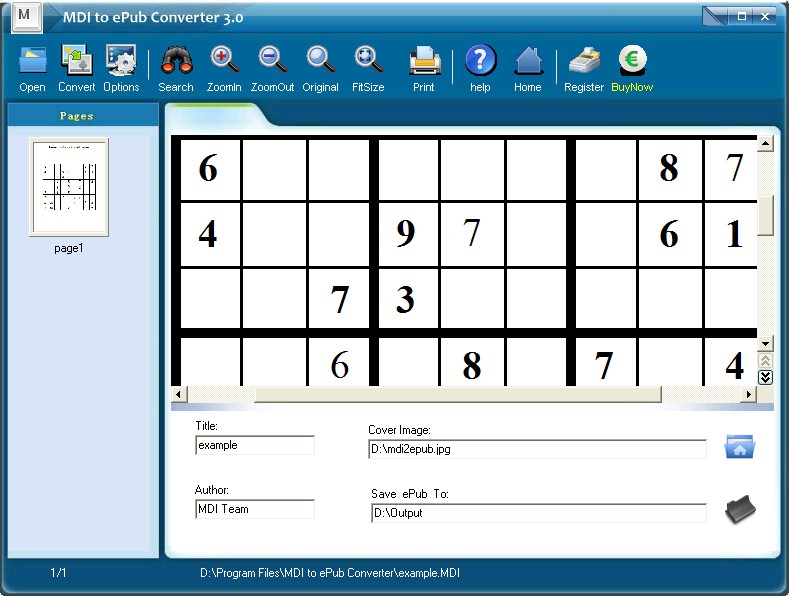Print the document with the Print icon
This screenshot has height=596, width=789.
[424, 62]
